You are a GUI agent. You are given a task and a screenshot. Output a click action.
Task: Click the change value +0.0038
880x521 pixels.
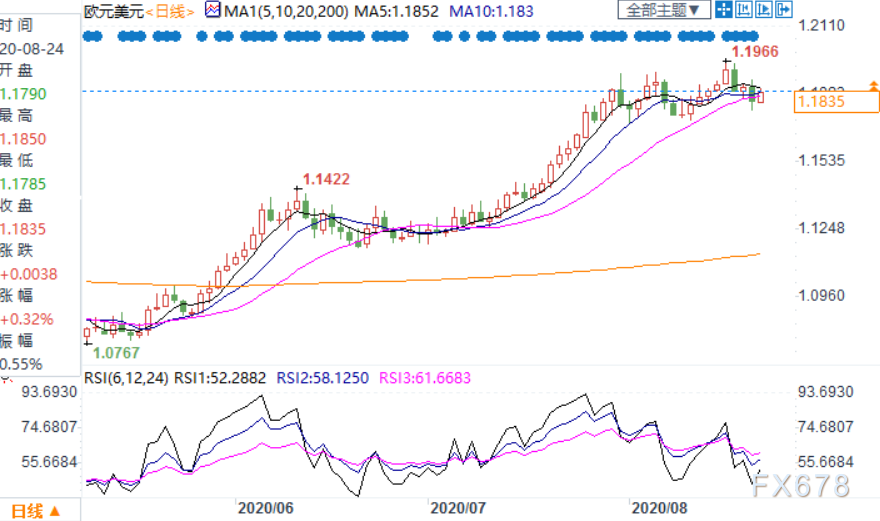pyautogui.click(x=29, y=274)
